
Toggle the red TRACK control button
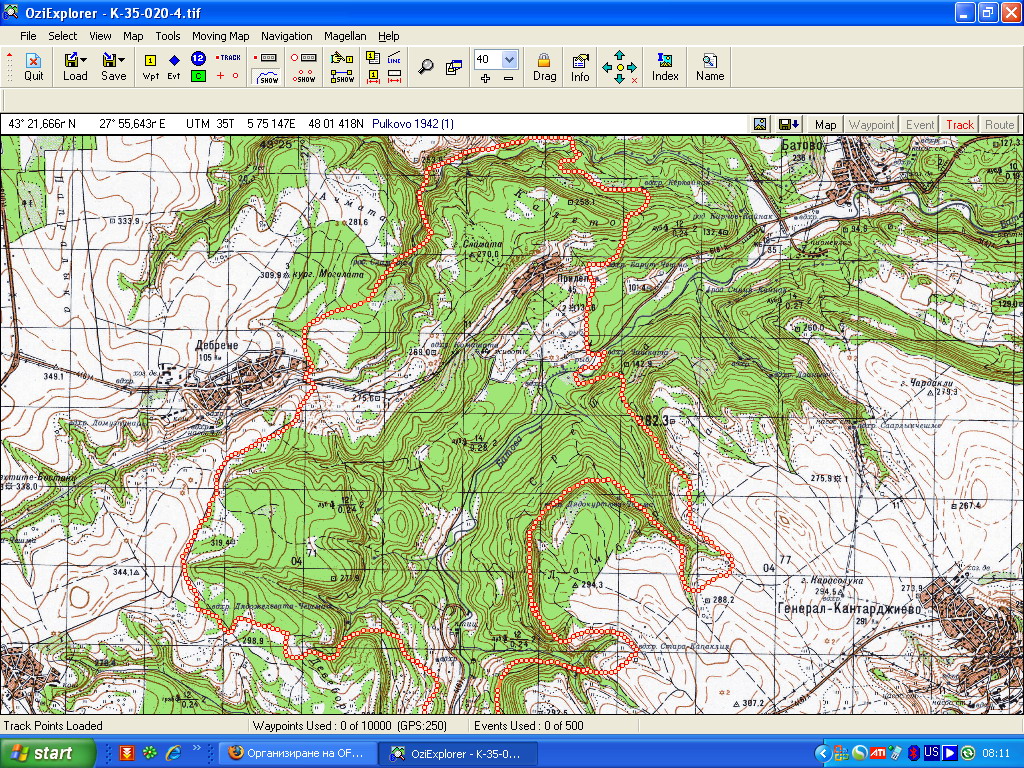(x=230, y=58)
